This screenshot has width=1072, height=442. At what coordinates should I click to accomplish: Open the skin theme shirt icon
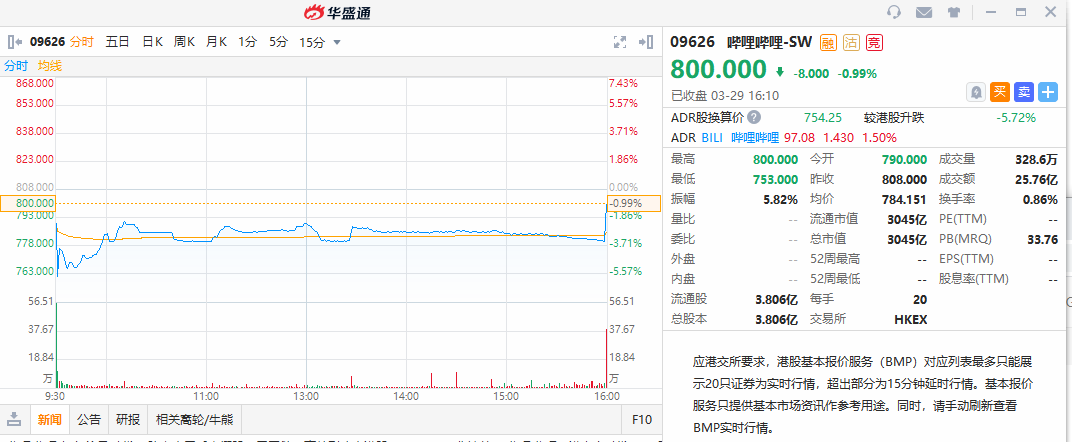click(x=954, y=12)
